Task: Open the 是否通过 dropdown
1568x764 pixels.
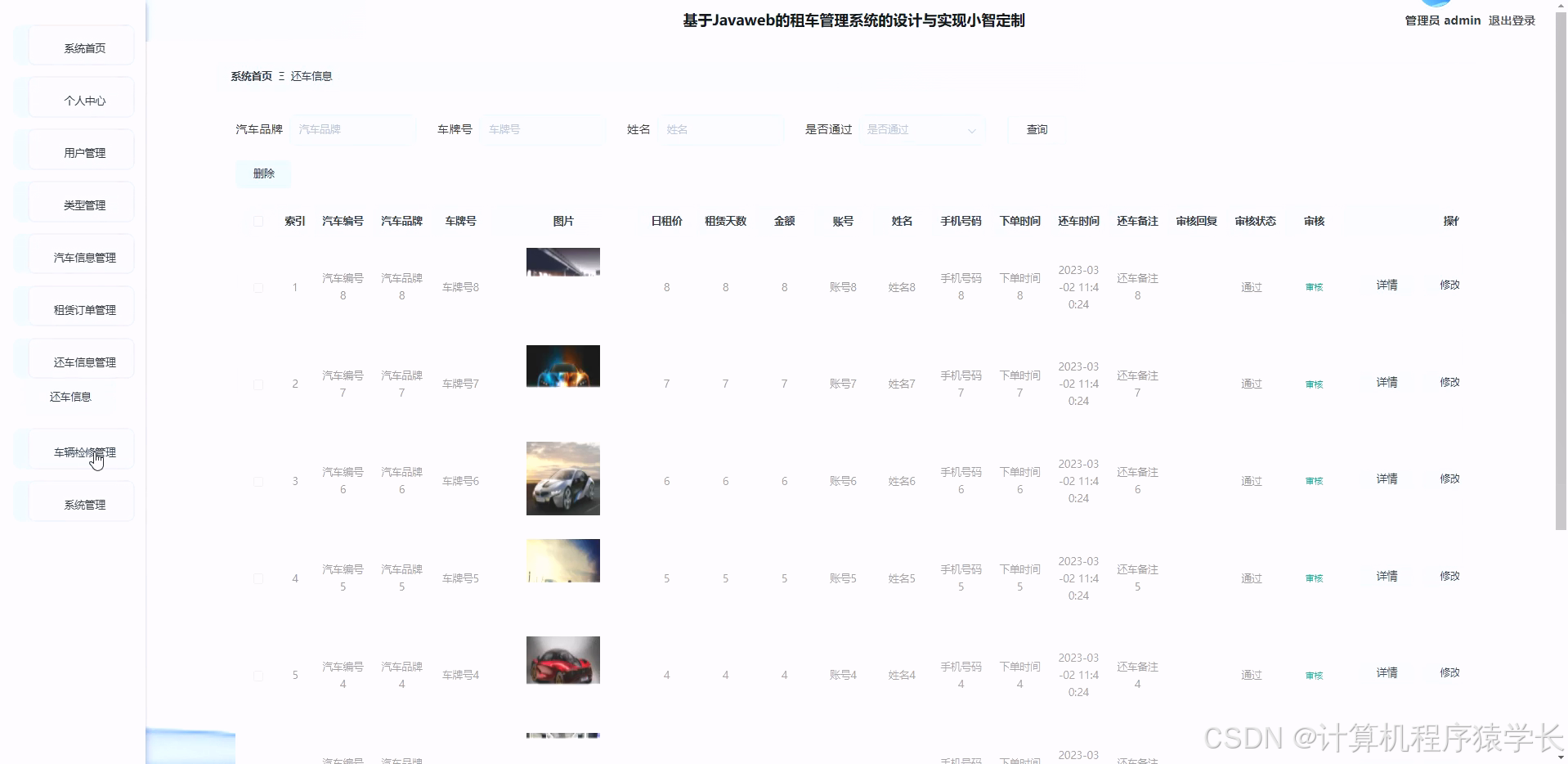Action: coord(921,129)
